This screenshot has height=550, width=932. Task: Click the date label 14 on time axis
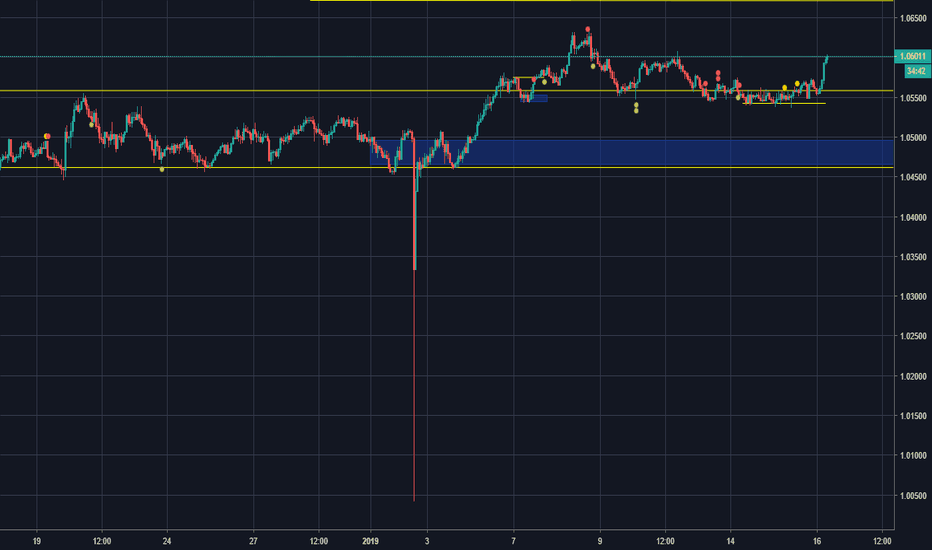730,541
